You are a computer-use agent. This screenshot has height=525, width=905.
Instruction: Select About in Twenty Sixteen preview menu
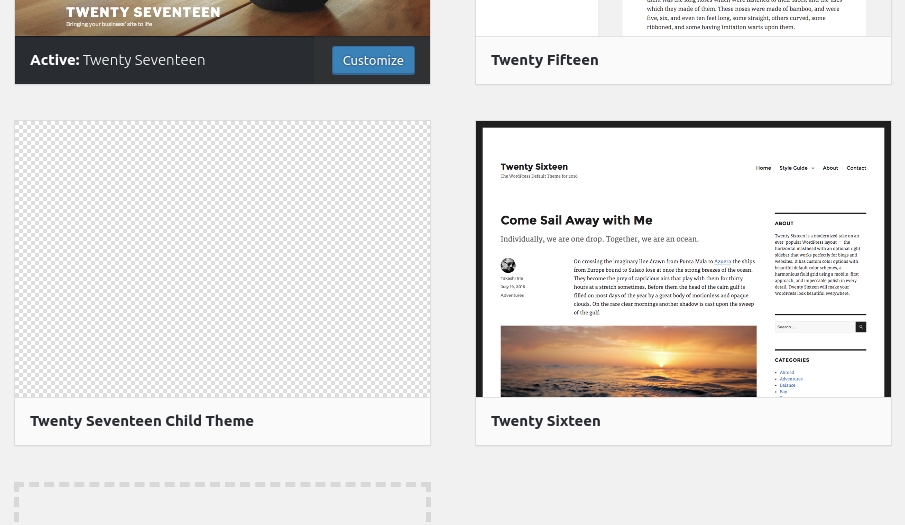coord(830,168)
